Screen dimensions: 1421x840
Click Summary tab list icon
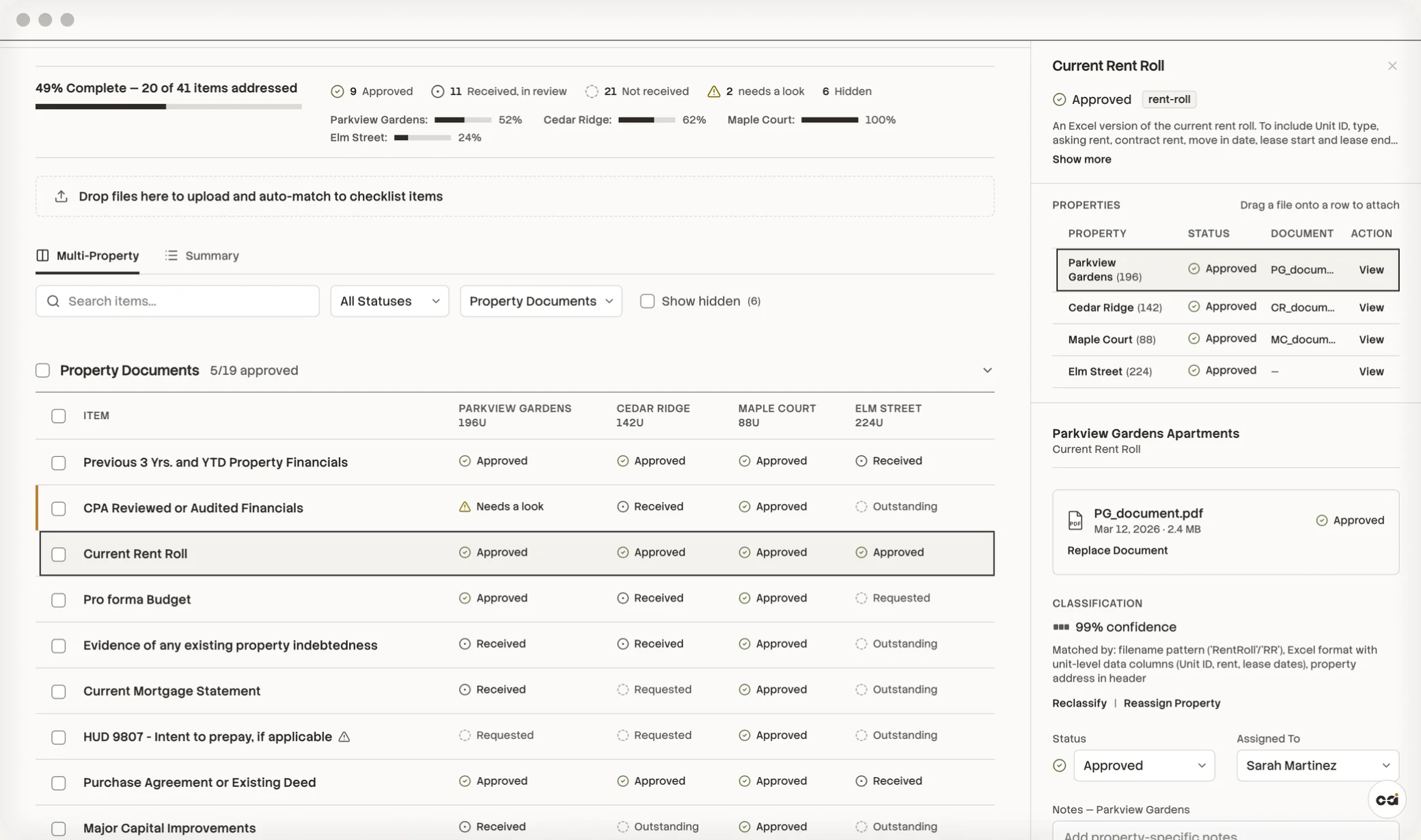171,255
